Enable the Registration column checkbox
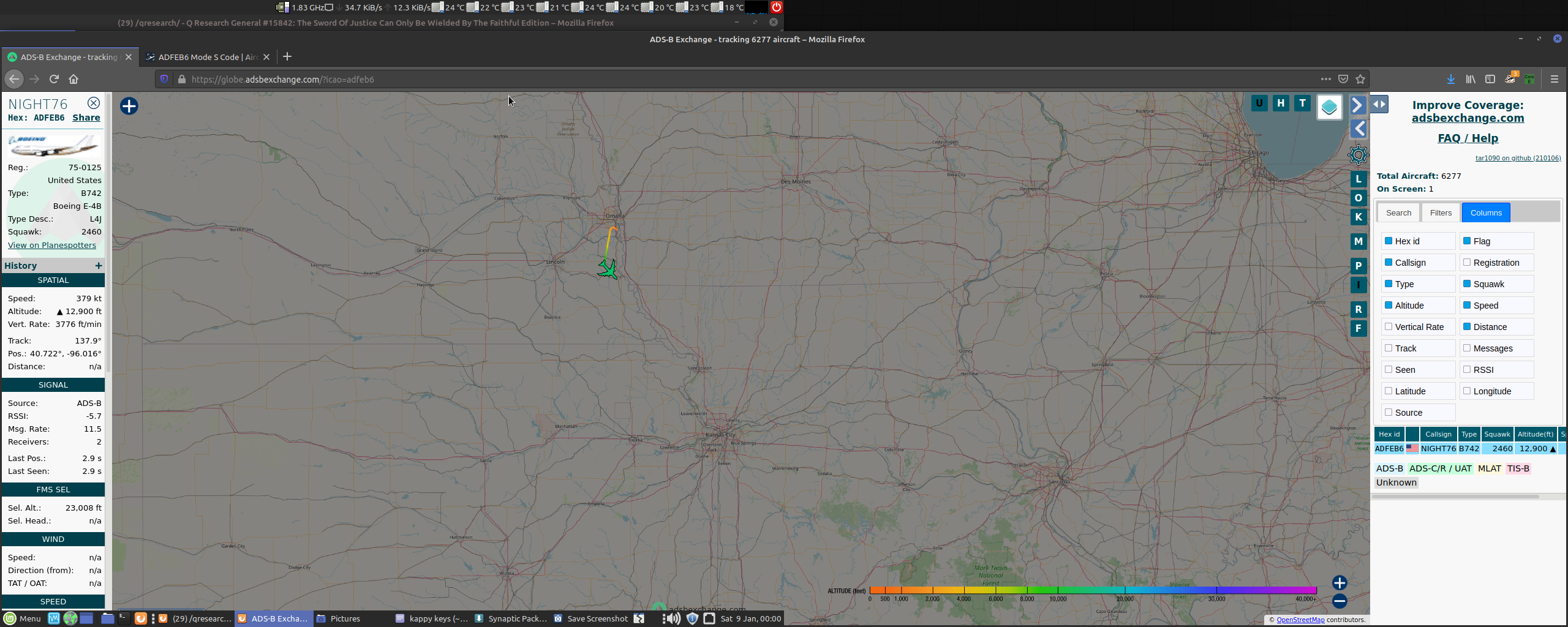 [1467, 262]
